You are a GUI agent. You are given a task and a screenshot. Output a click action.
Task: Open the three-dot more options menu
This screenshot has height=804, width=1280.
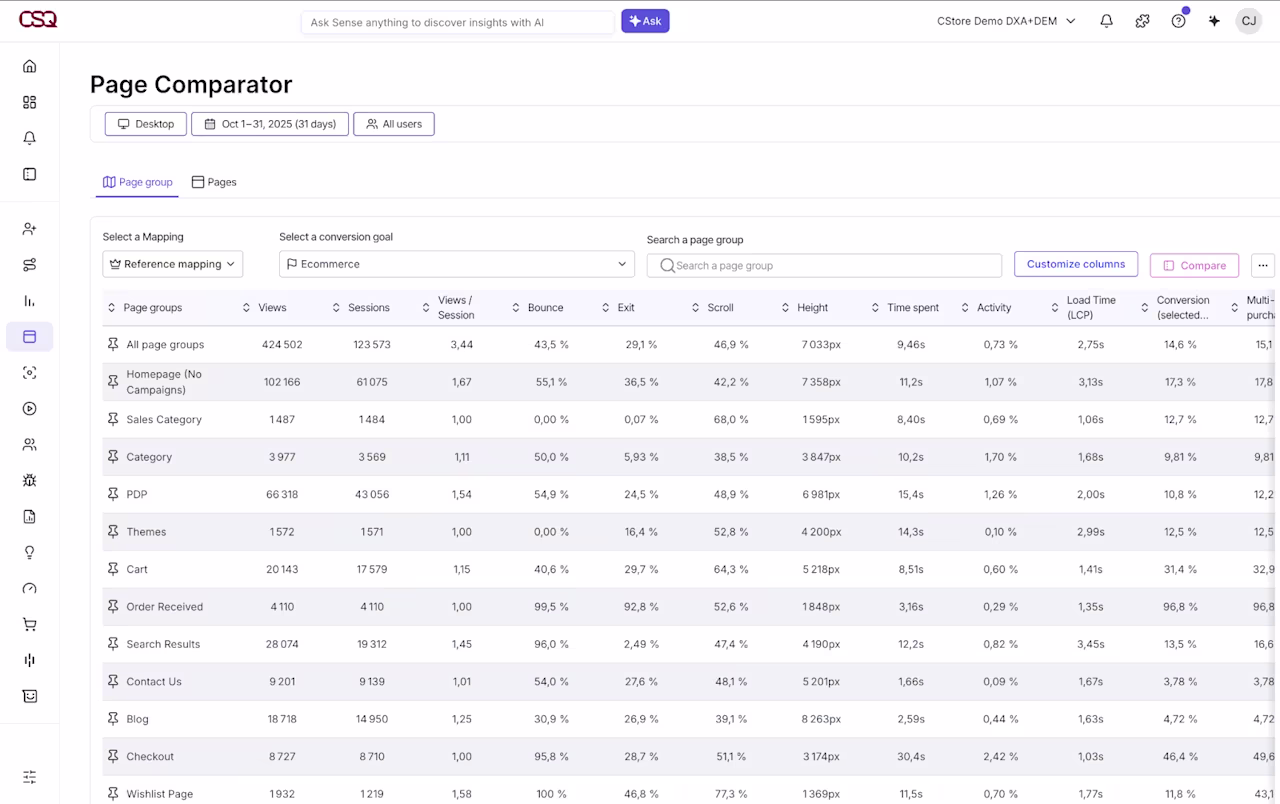(x=1263, y=265)
